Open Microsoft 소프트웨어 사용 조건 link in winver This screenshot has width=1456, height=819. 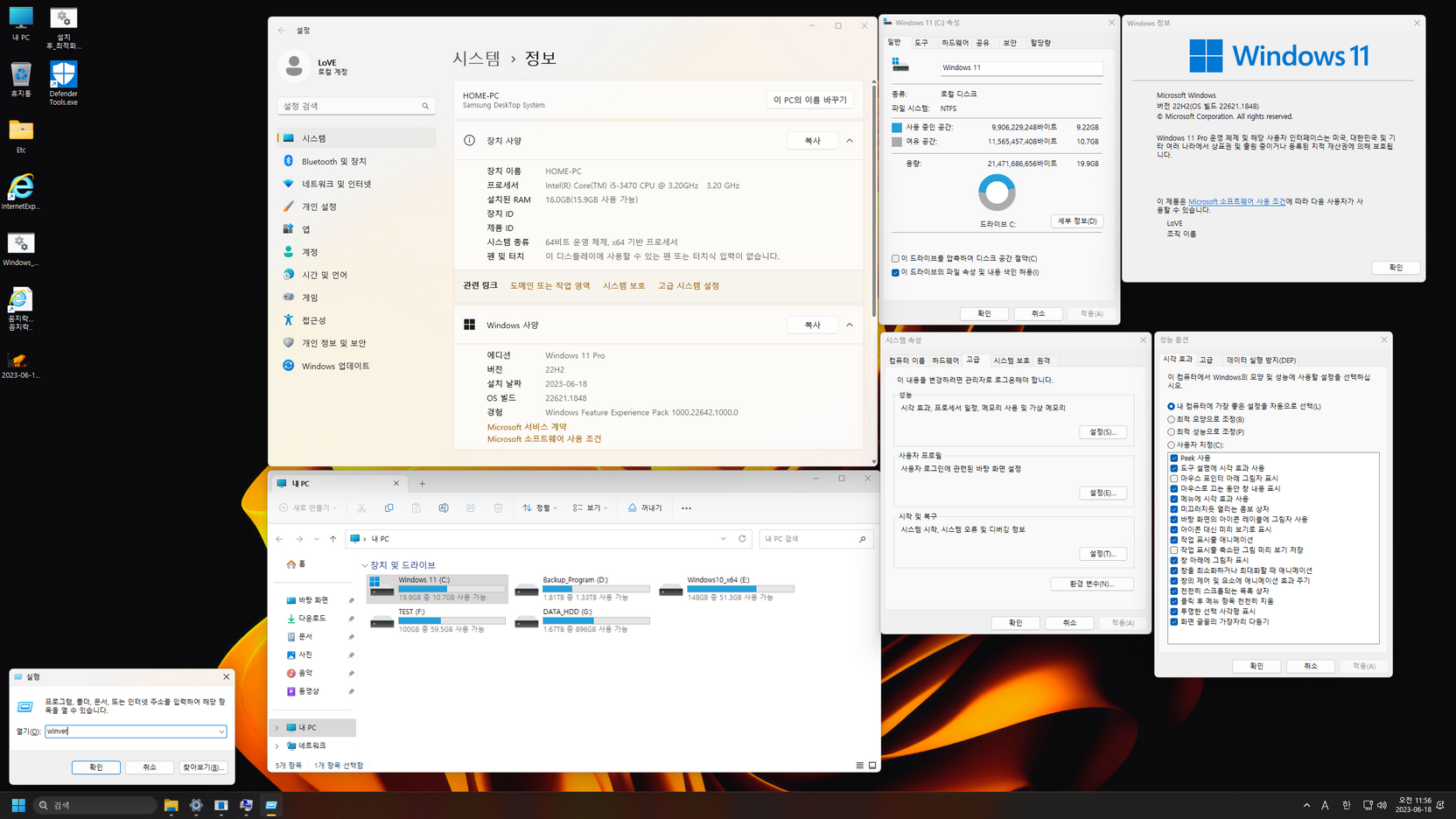pos(1236,201)
